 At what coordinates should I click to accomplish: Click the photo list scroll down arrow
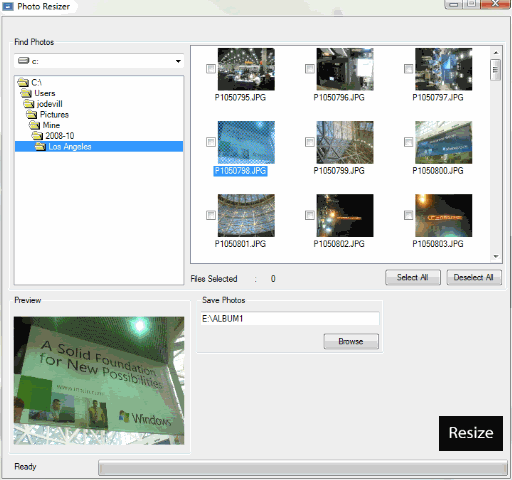pyautogui.click(x=496, y=256)
